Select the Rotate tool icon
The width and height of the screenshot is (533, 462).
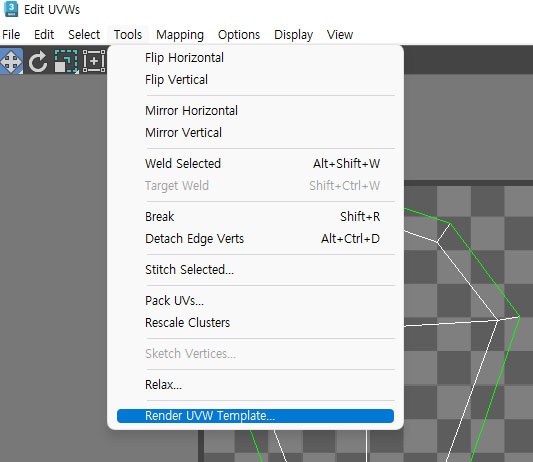tap(38, 62)
